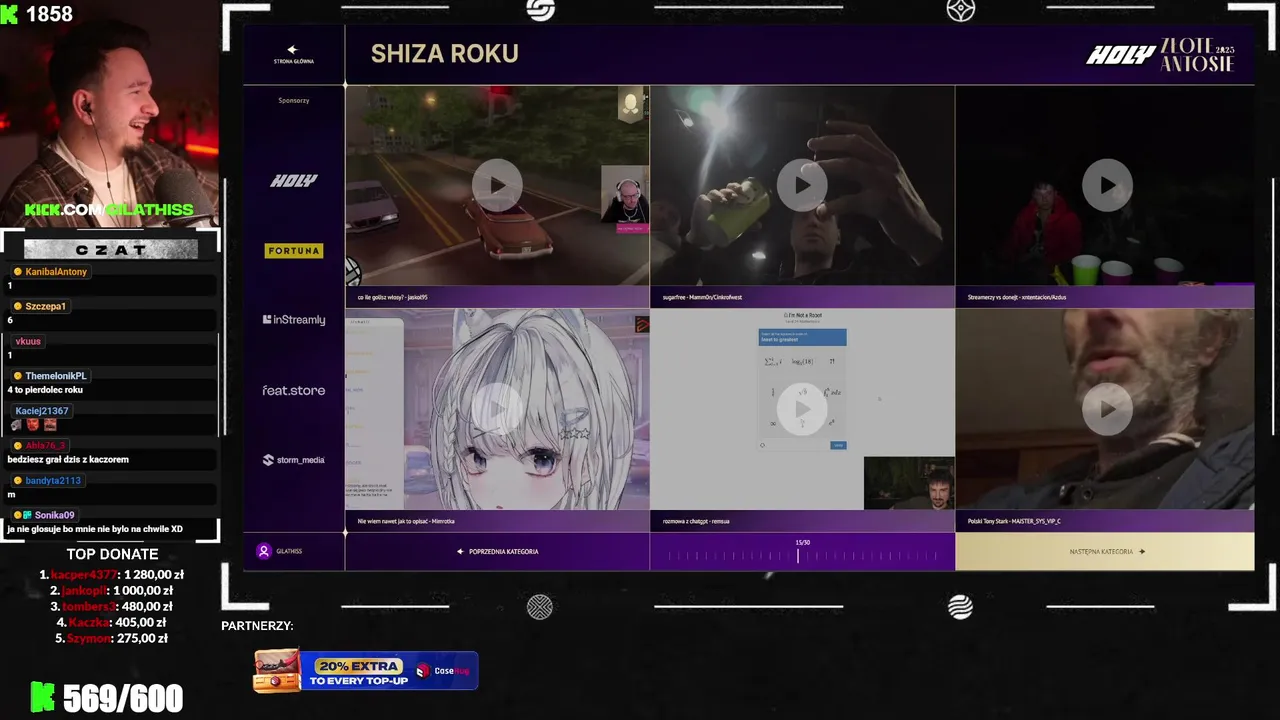Click the badge icon on first clip thumbnail
Image resolution: width=1280 pixels, height=720 pixels.
click(631, 104)
